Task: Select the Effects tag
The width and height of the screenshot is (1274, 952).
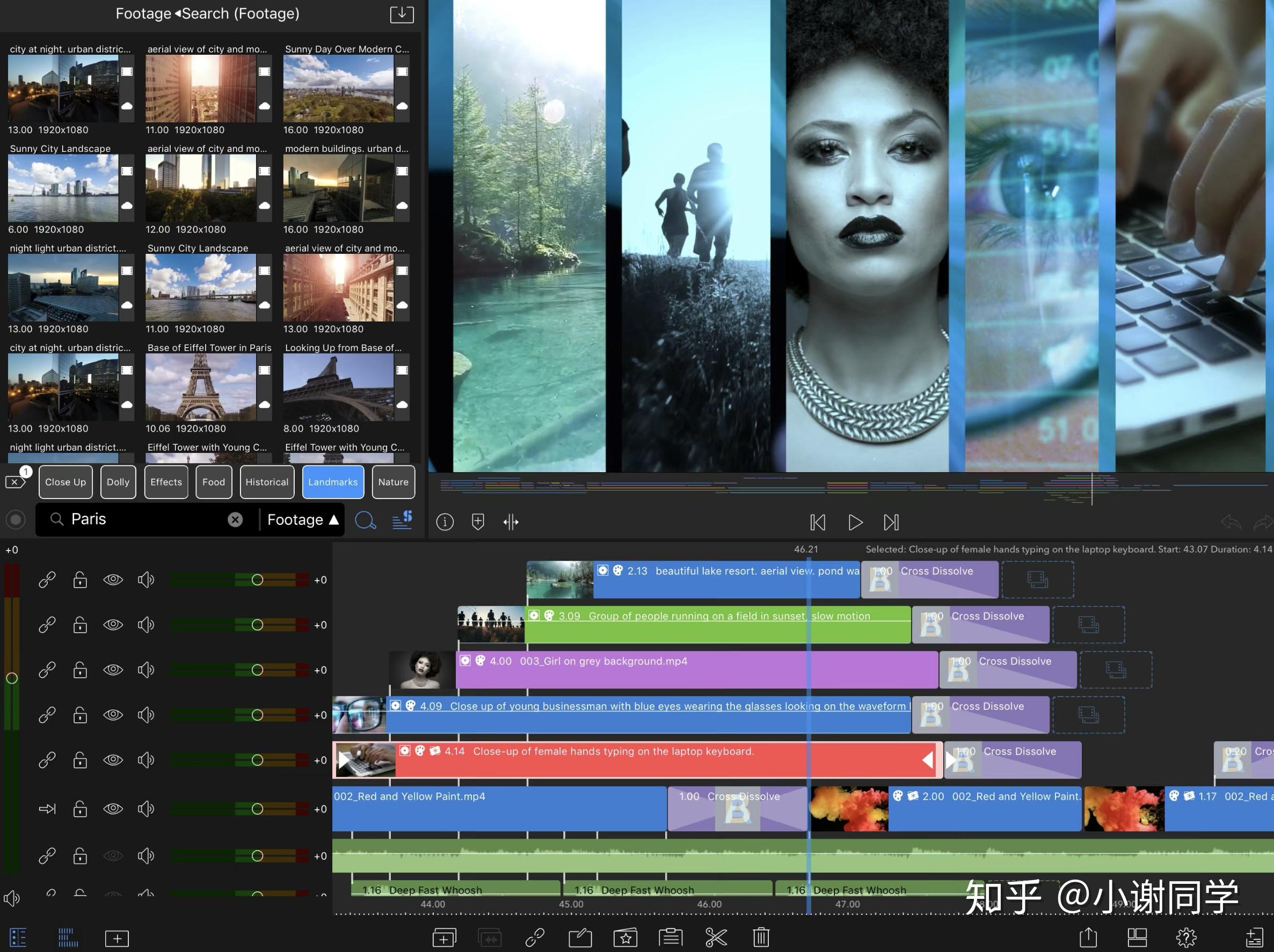Action: (166, 482)
